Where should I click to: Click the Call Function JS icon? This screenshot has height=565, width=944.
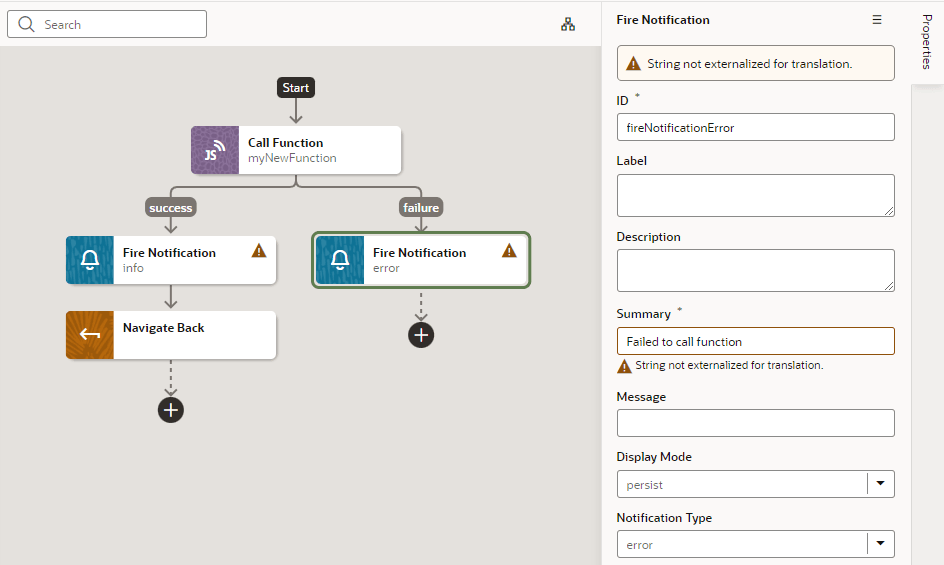point(215,150)
